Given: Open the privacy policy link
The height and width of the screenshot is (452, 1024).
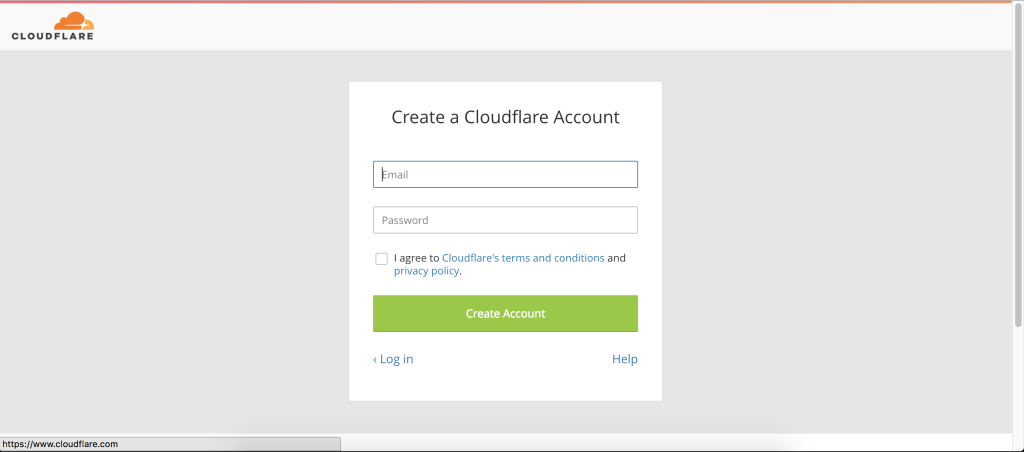Looking at the screenshot, I should tap(426, 271).
